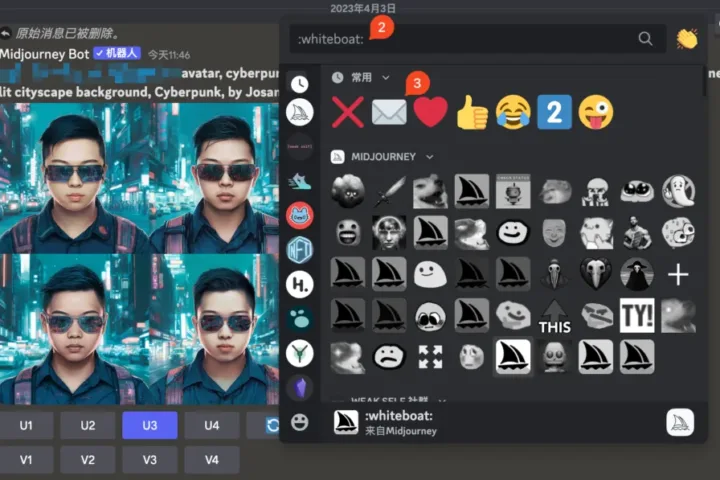Viewport: 720px width, 480px height.
Task: Click the Midjourney Bot username
Action: [x=45, y=54]
